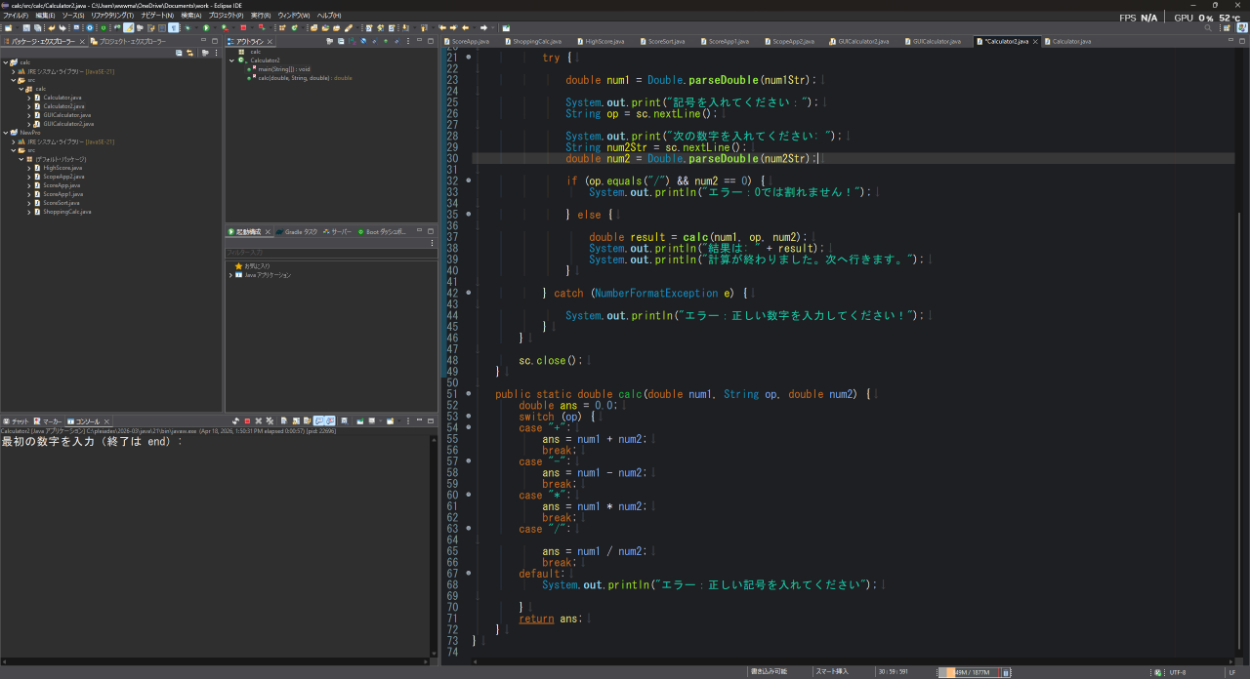Clear the Console output

pos(283,421)
